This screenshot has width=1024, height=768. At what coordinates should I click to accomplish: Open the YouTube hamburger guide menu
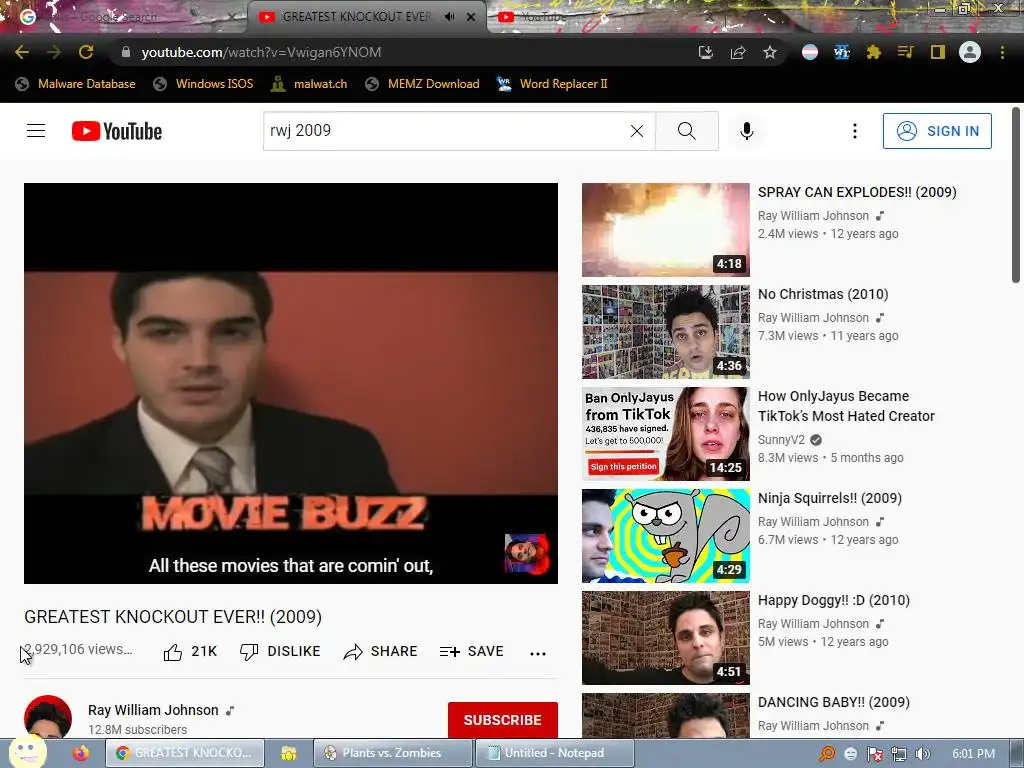click(x=36, y=131)
